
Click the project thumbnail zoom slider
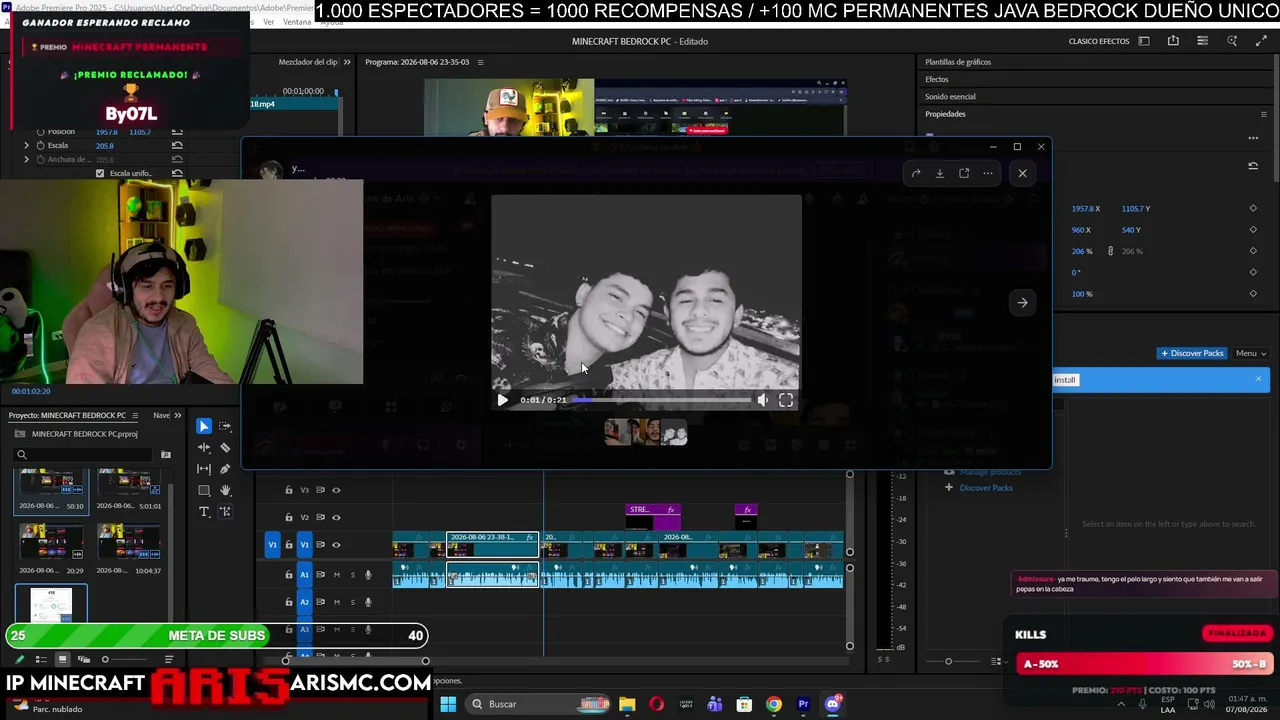pyautogui.click(x=125, y=659)
